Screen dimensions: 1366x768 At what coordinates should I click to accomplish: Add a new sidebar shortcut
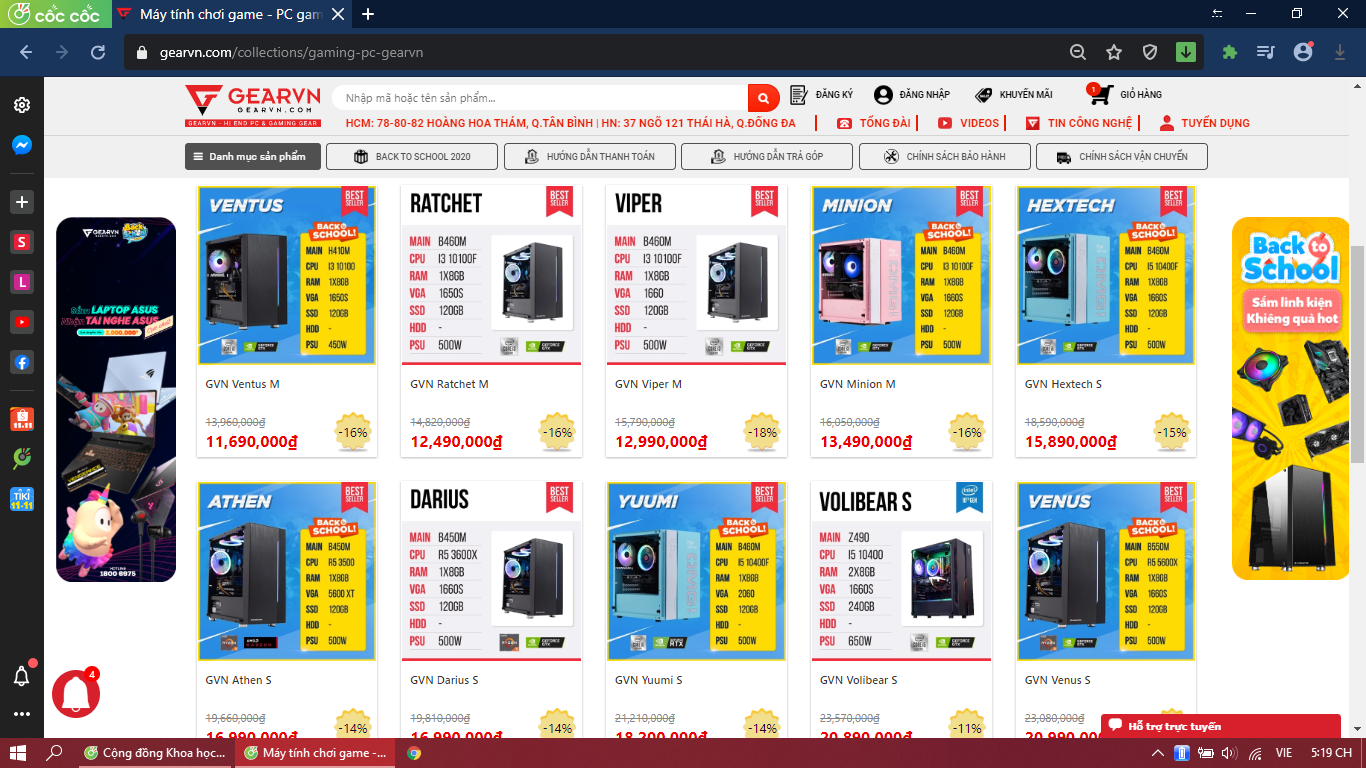coord(21,202)
